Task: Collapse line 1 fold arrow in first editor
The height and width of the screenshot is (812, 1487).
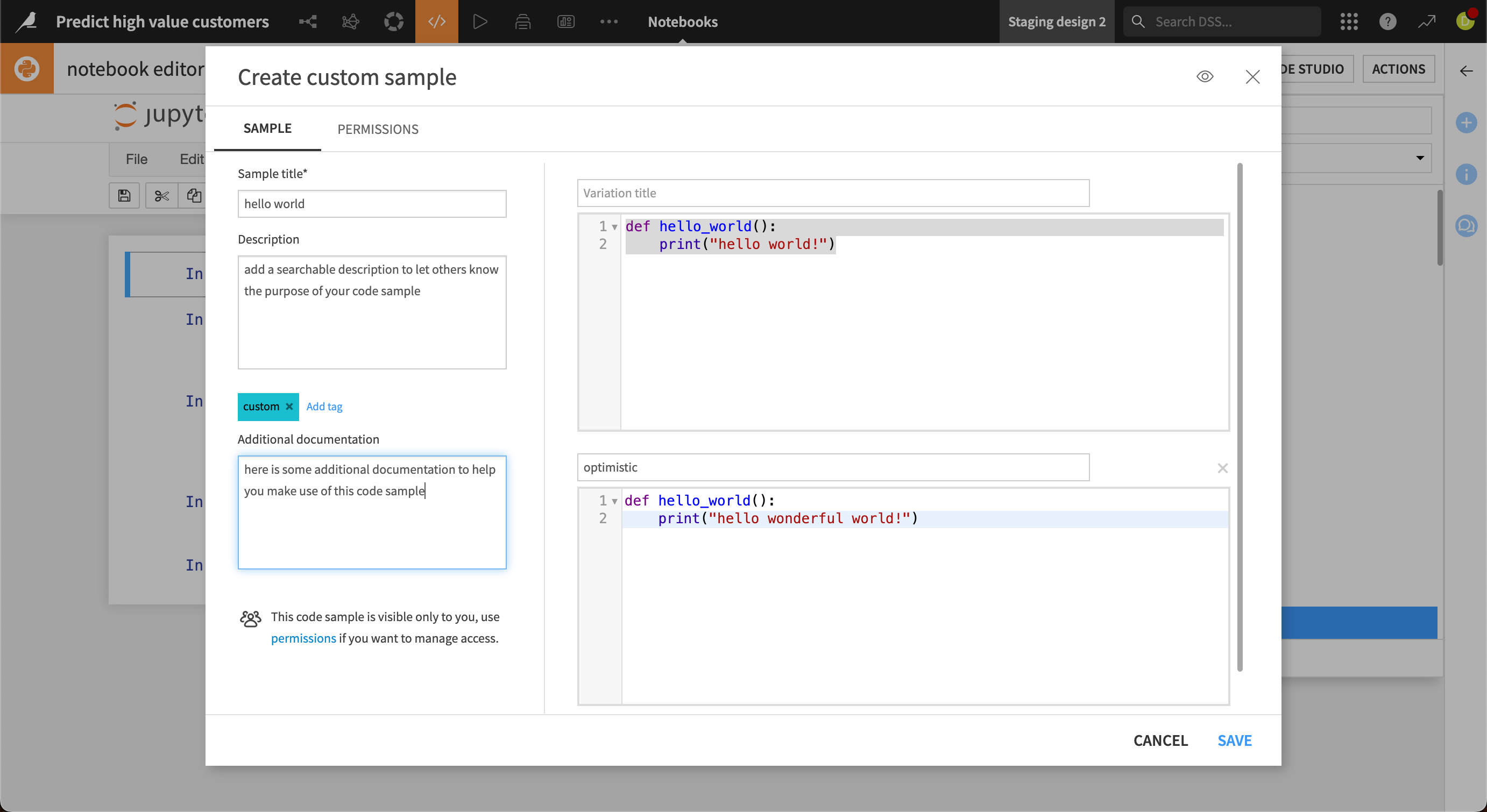Action: pyautogui.click(x=615, y=227)
